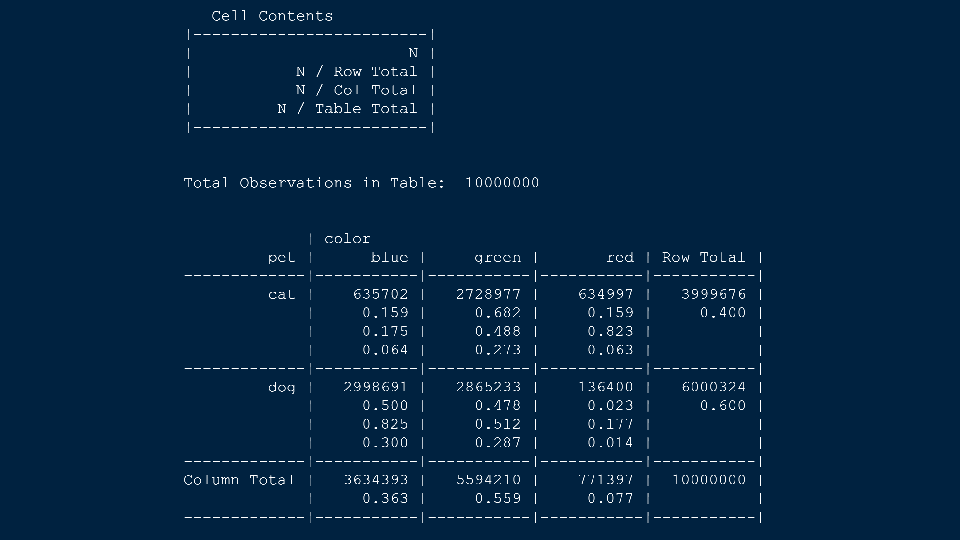Click the "Column Total" row label
Viewport: 960px width, 540px height.
239,480
